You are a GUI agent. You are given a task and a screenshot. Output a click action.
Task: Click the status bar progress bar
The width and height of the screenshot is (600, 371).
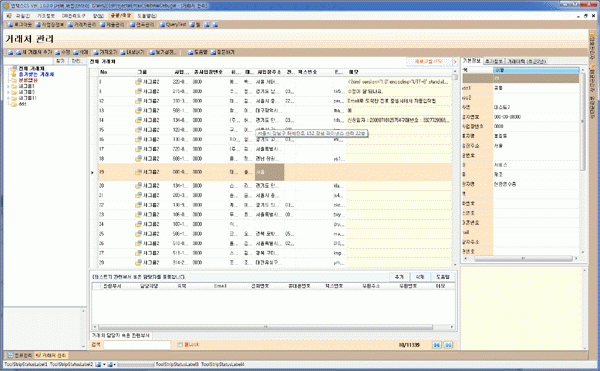pyautogui.click(x=135, y=365)
